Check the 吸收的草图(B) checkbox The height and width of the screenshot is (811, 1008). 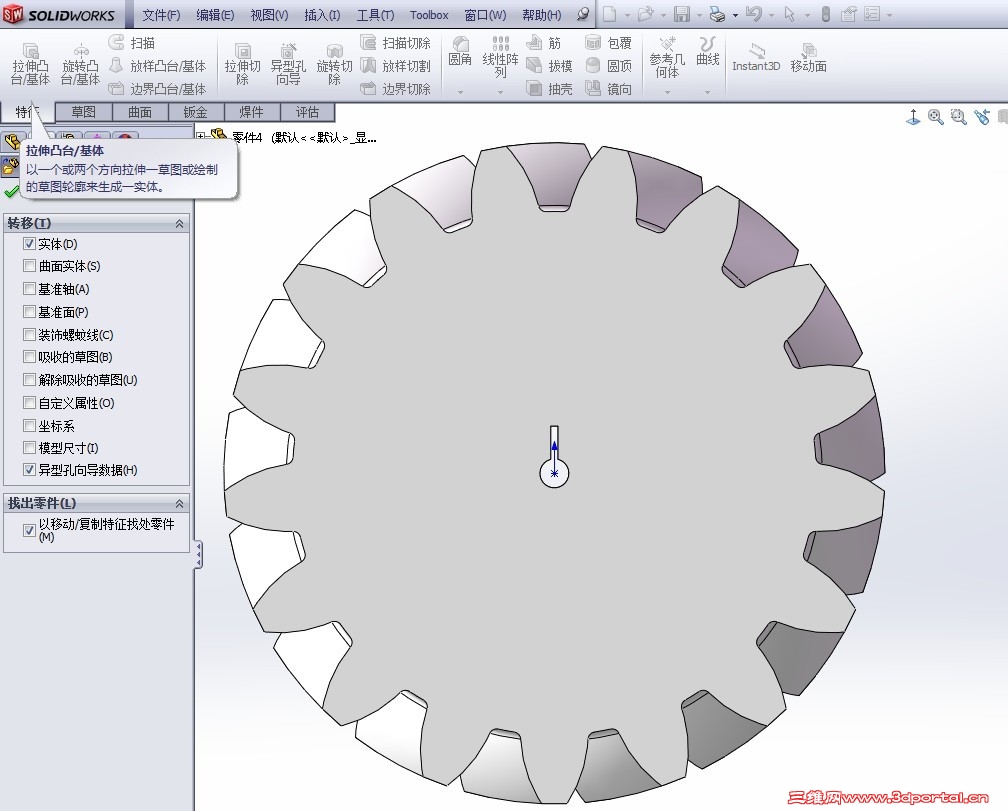29,357
